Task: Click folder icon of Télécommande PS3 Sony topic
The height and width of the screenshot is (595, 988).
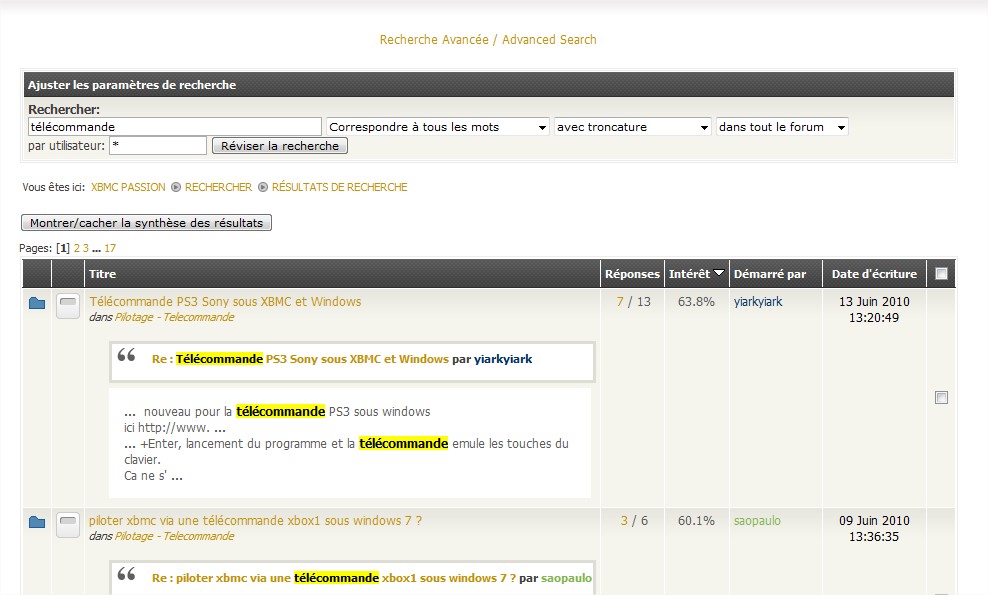Action: 37,303
